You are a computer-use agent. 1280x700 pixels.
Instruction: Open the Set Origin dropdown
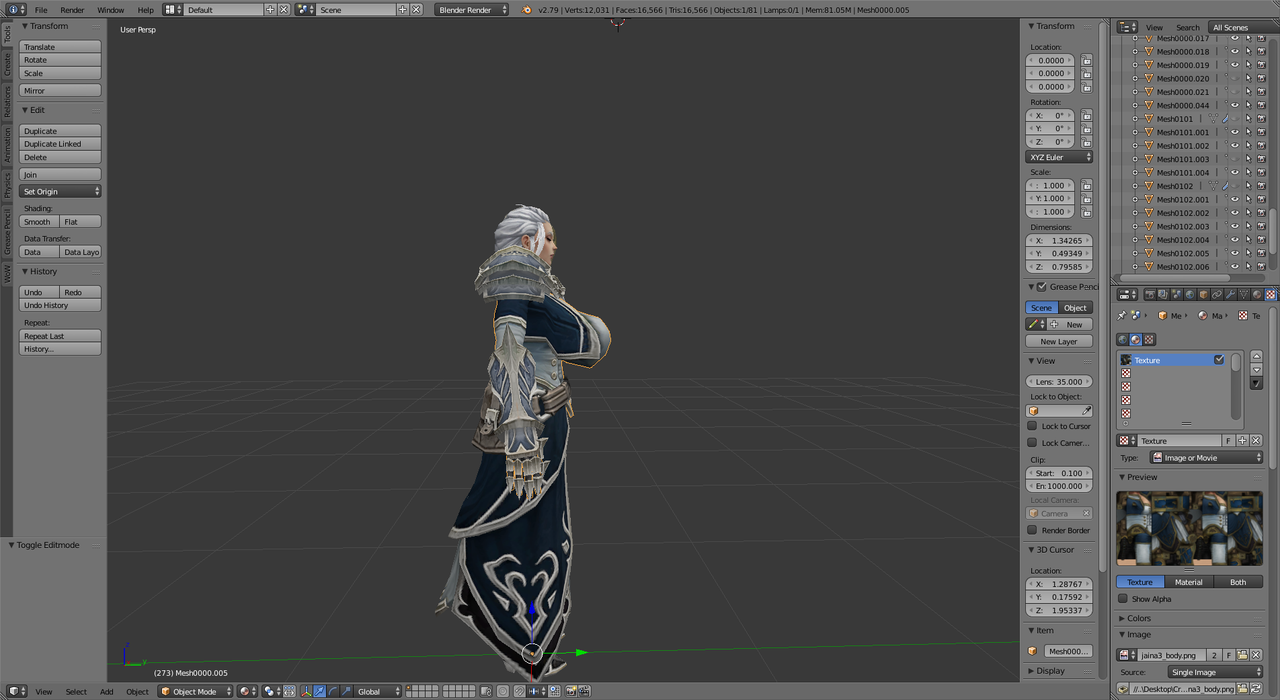click(x=60, y=191)
